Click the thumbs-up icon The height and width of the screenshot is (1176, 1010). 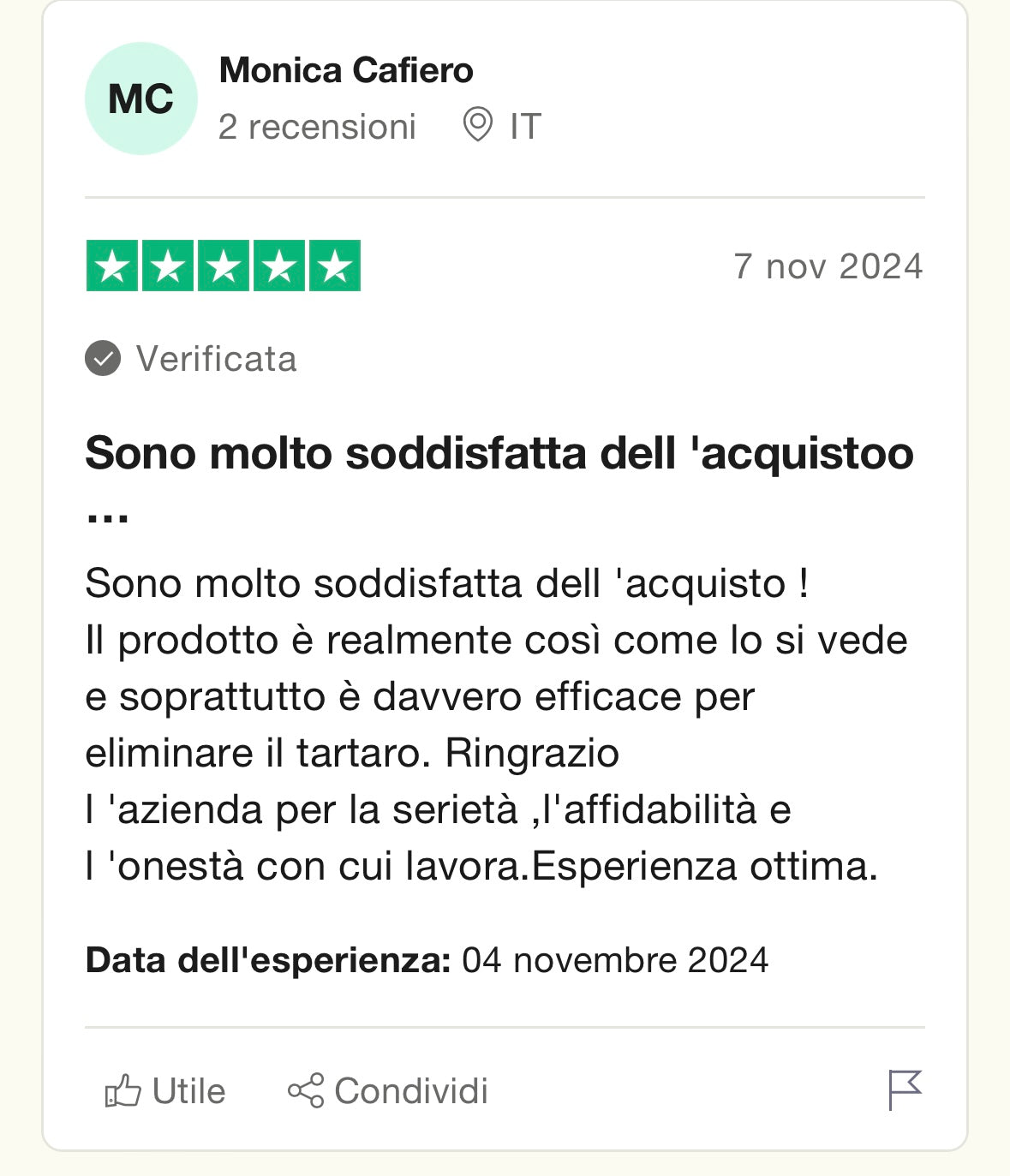coord(123,1091)
